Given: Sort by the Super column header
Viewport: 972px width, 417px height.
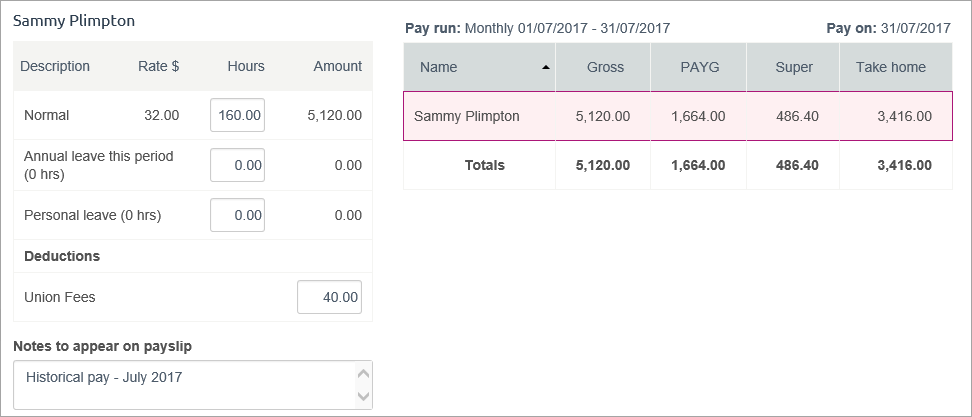Looking at the screenshot, I should [x=793, y=68].
